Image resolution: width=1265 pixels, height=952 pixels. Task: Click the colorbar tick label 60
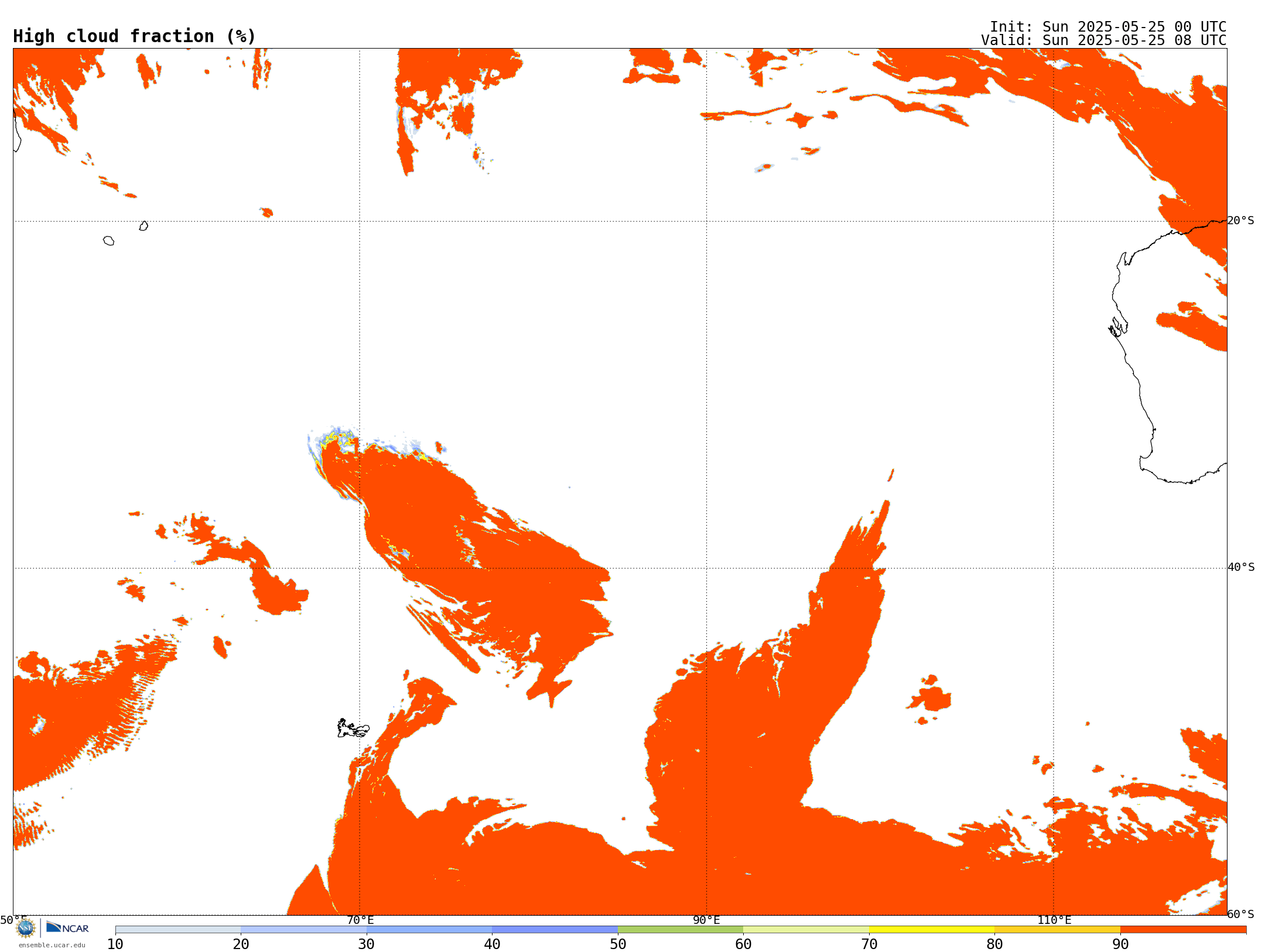[743, 944]
